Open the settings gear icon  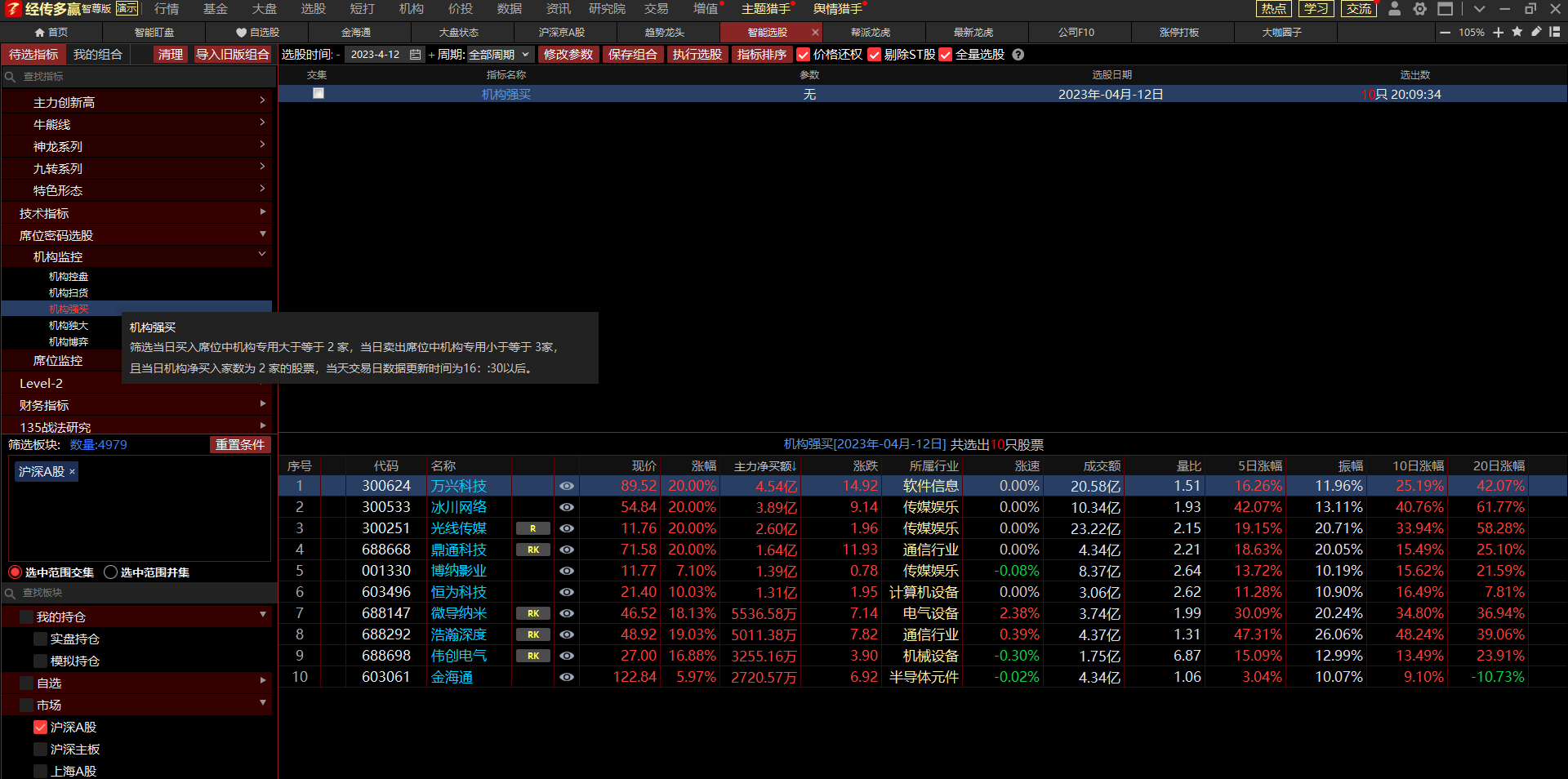[x=1420, y=9]
